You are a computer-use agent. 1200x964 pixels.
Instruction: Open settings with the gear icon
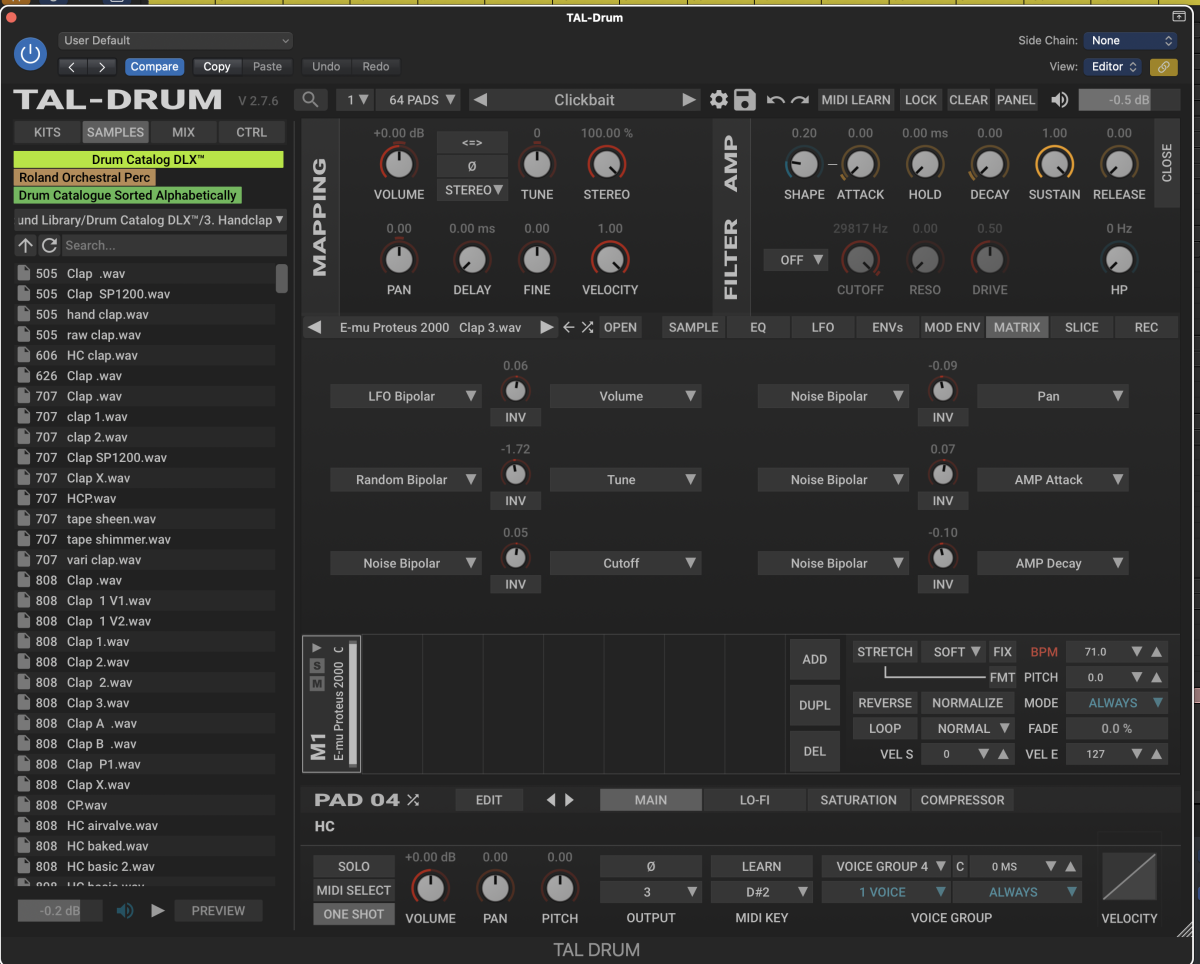coord(718,100)
